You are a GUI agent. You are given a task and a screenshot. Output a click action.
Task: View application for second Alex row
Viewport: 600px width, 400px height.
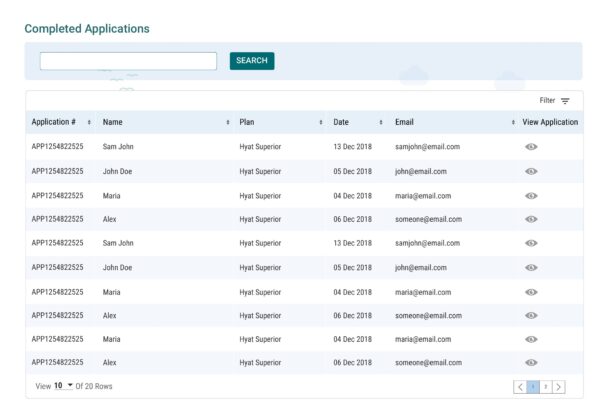531,315
